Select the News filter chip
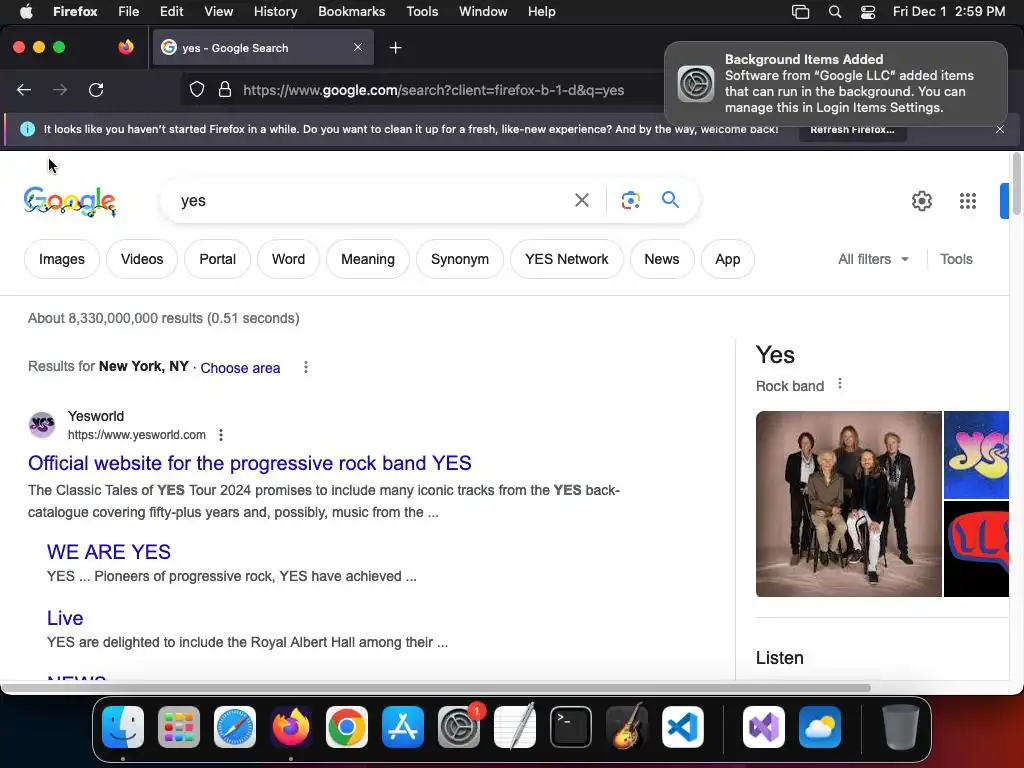 point(662,259)
